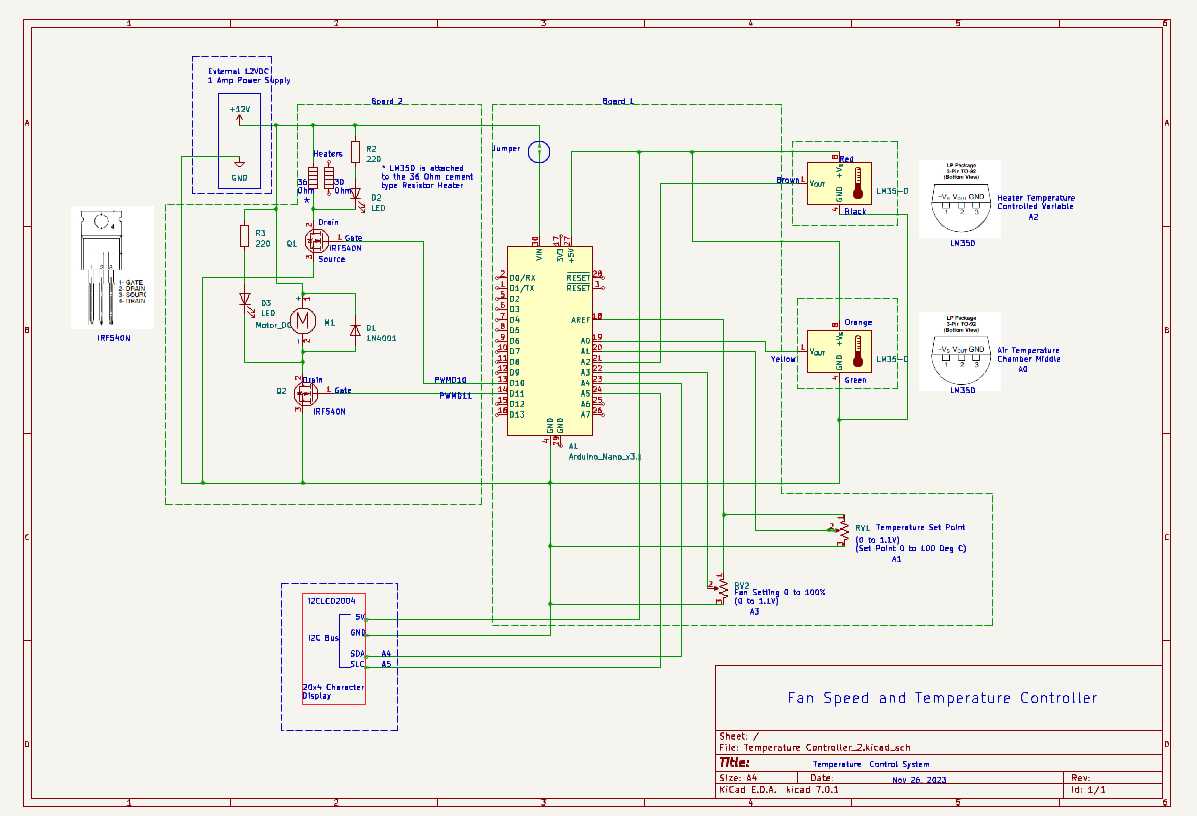Click the date 'Nov 26 2023'
Screen dimensions: 1197x816
tap(919, 779)
